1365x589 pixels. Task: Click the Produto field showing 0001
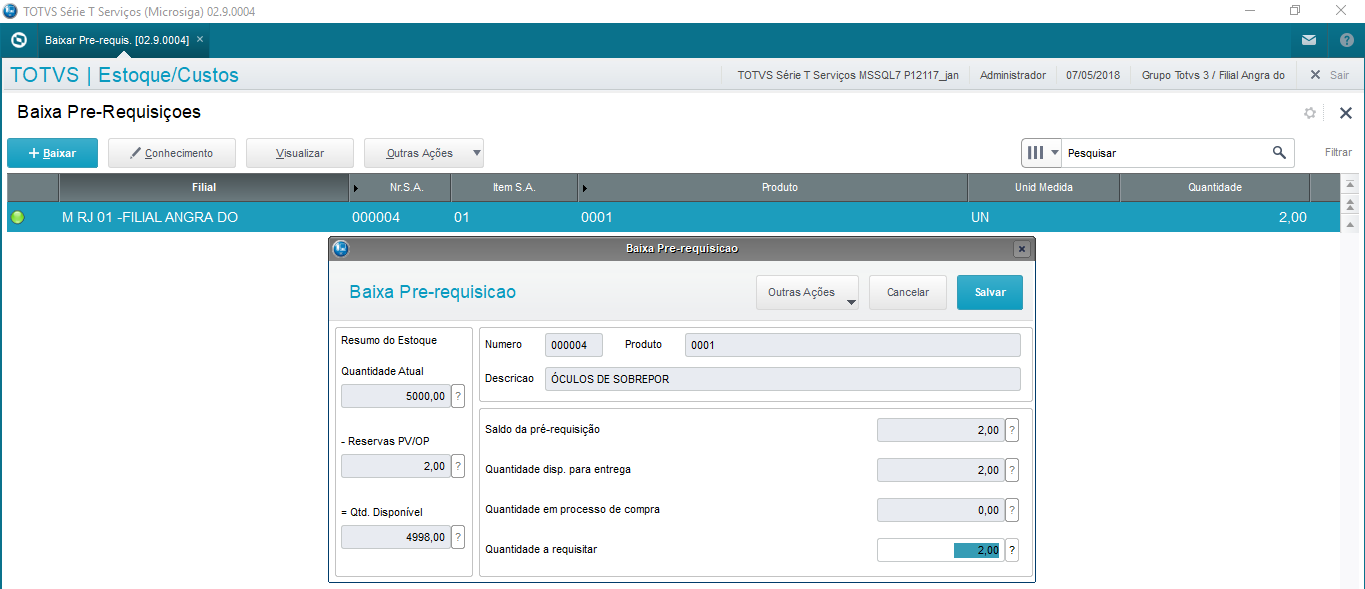click(852, 345)
